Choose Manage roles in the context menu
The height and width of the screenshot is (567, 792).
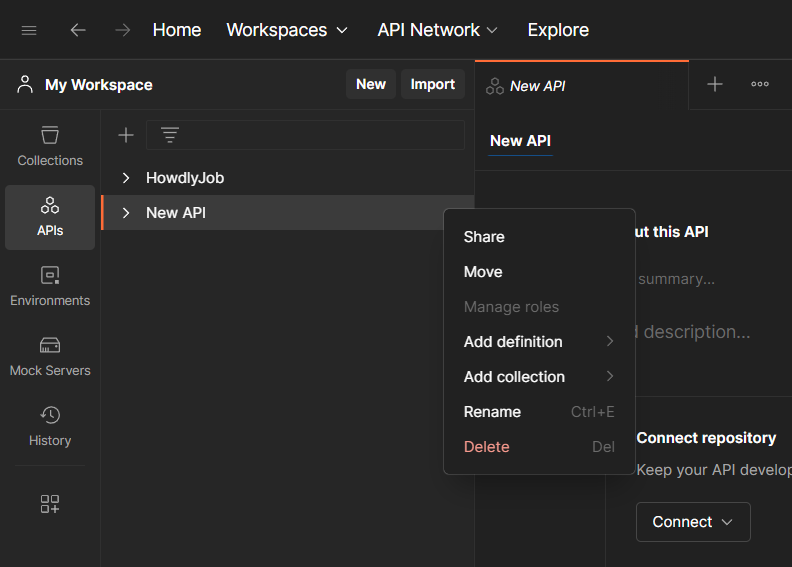click(x=539, y=307)
